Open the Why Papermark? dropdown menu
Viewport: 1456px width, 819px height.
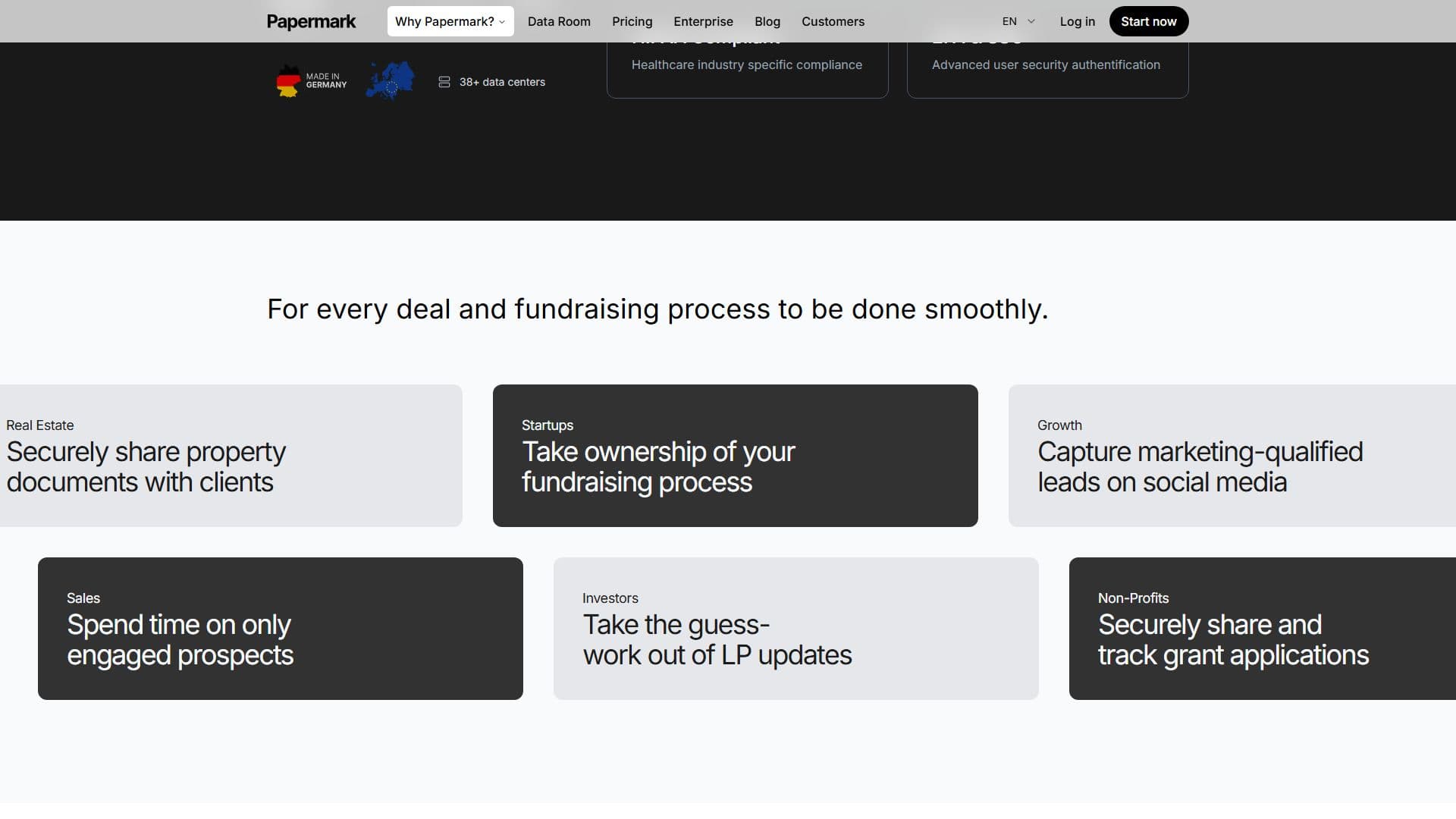tap(450, 21)
